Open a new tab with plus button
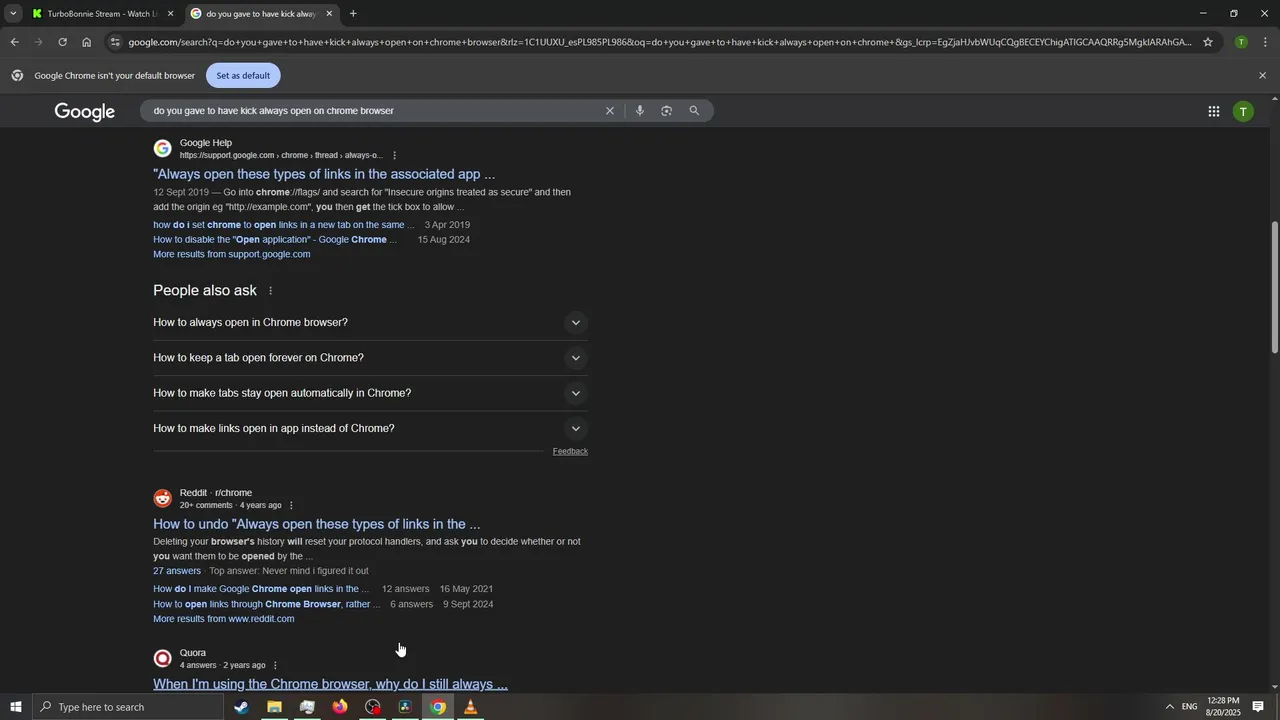The width and height of the screenshot is (1280, 720). pyautogui.click(x=353, y=14)
